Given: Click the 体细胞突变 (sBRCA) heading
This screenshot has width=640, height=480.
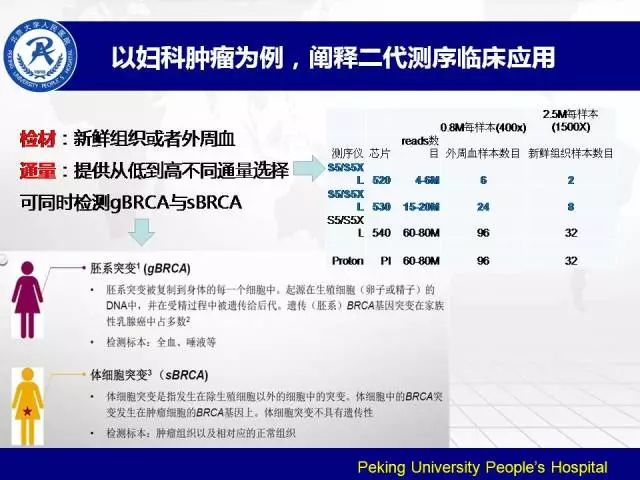Looking at the screenshot, I should click(145, 375).
